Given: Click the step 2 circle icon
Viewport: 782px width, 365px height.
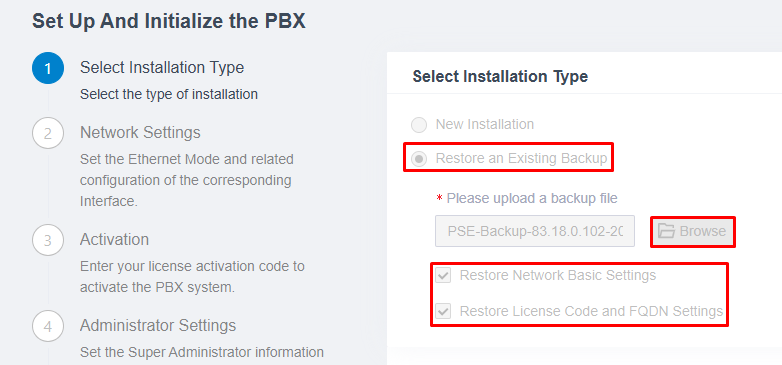Looking at the screenshot, I should pos(48,133).
